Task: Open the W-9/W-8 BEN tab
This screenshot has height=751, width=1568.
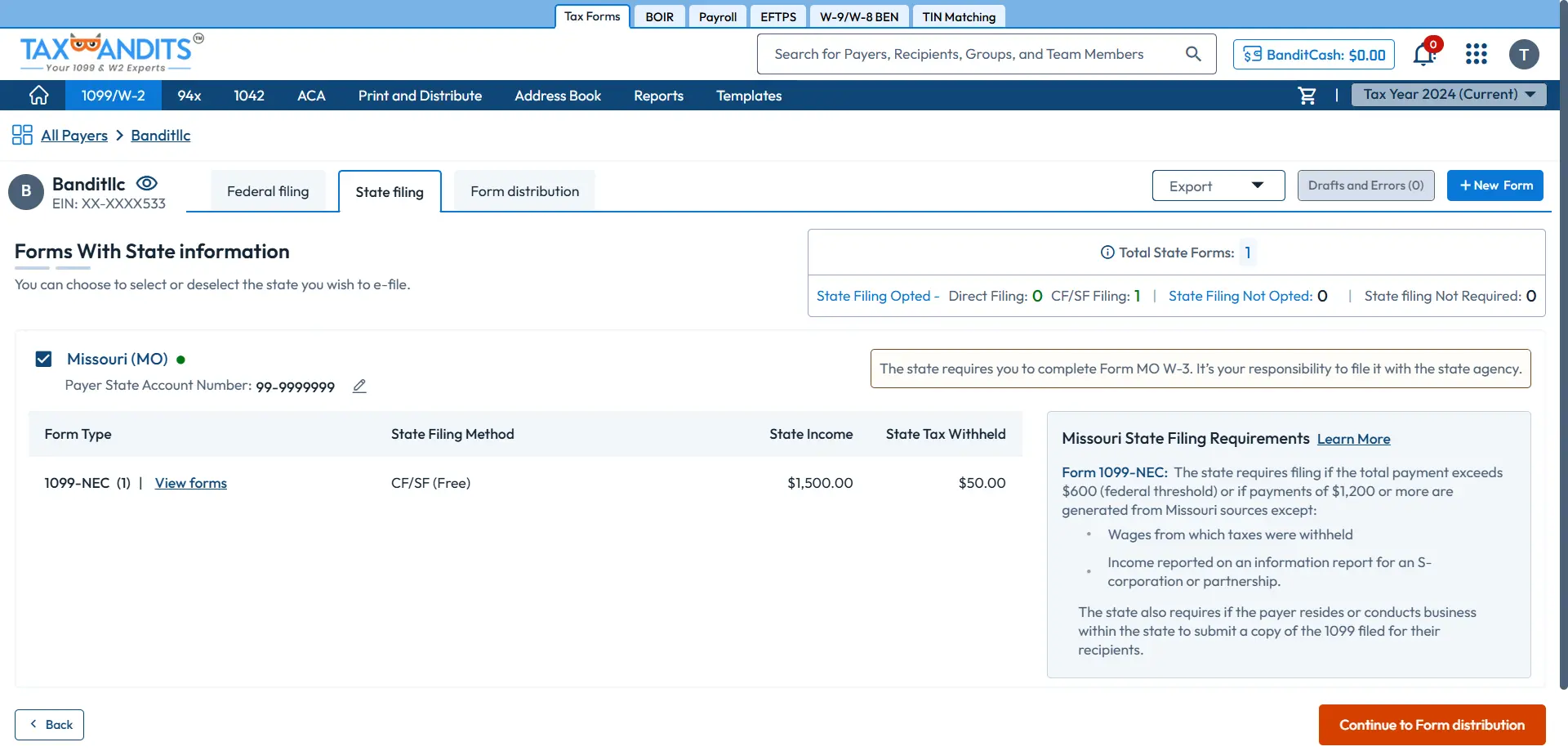Action: (x=859, y=16)
